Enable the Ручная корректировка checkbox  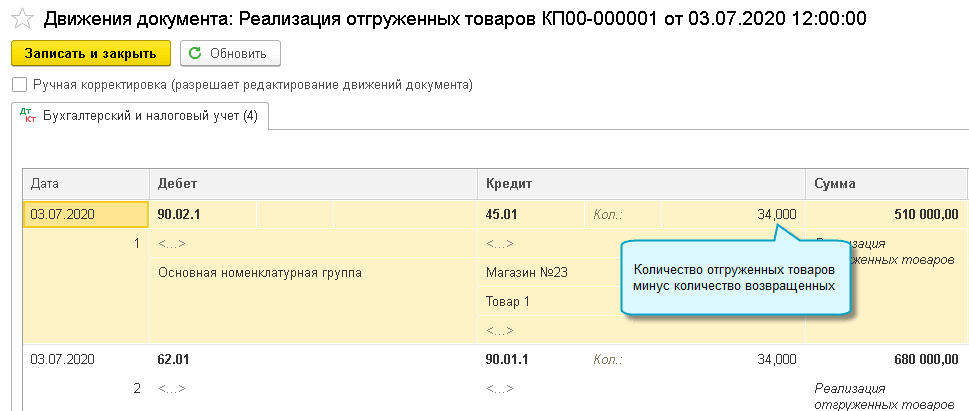tap(20, 85)
